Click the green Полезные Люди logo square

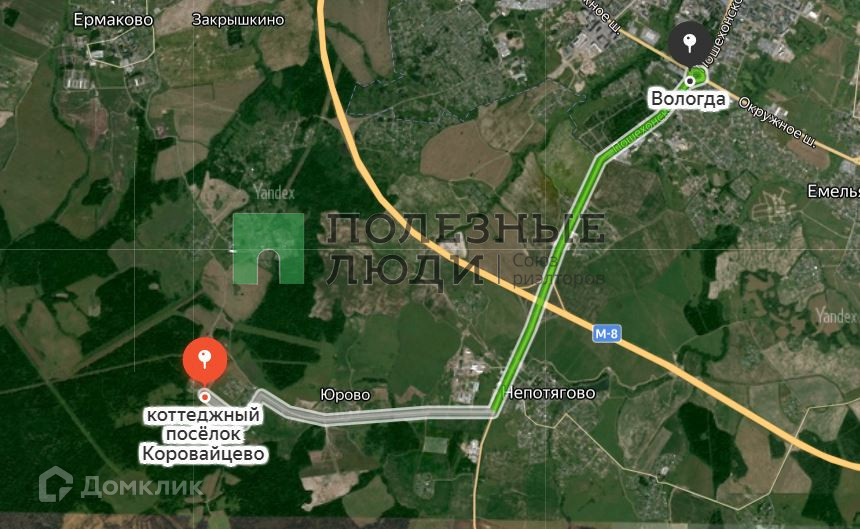coord(268,248)
